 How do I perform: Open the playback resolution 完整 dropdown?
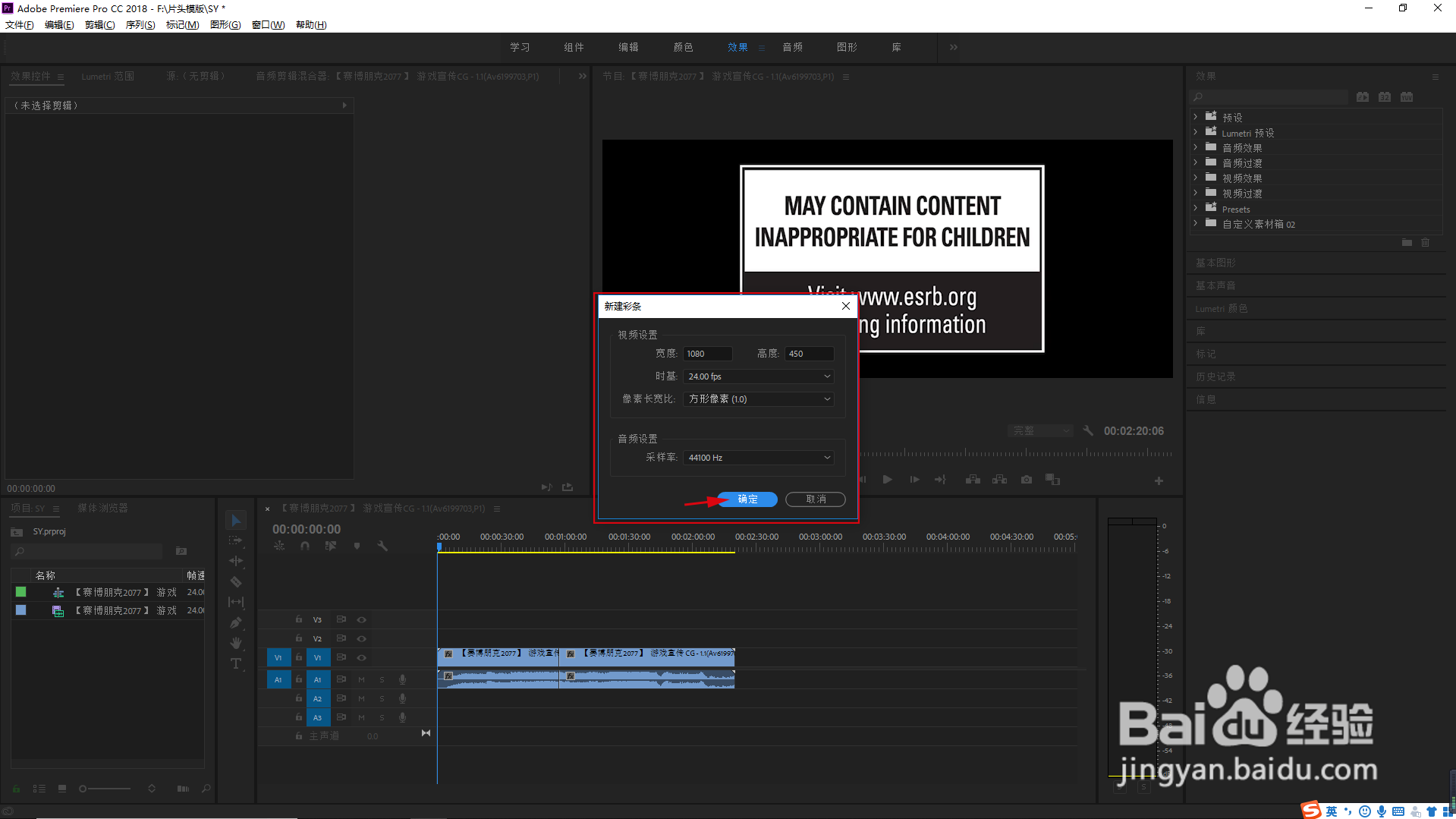pyautogui.click(x=1040, y=430)
